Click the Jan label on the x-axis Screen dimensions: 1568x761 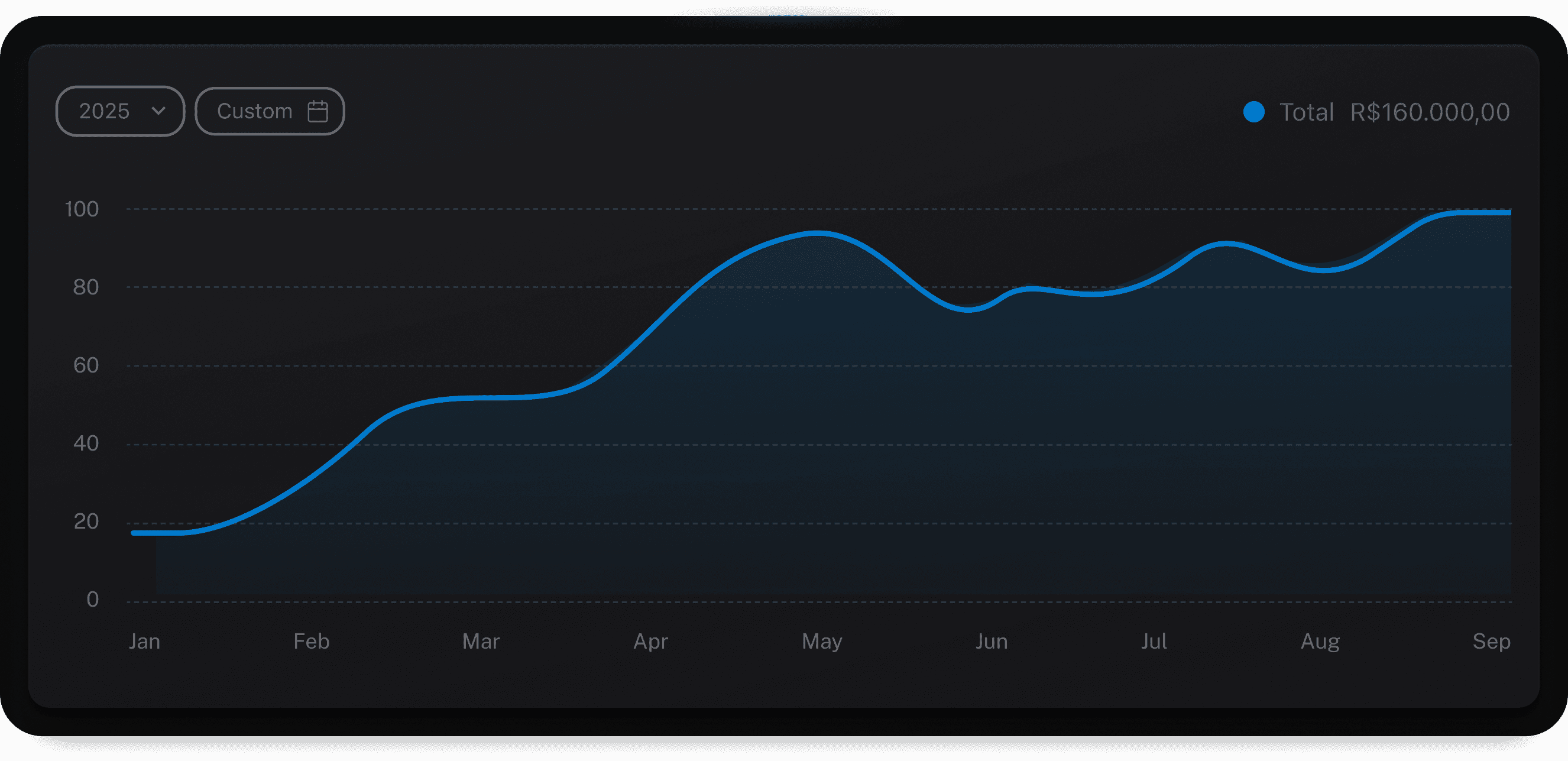tap(144, 641)
